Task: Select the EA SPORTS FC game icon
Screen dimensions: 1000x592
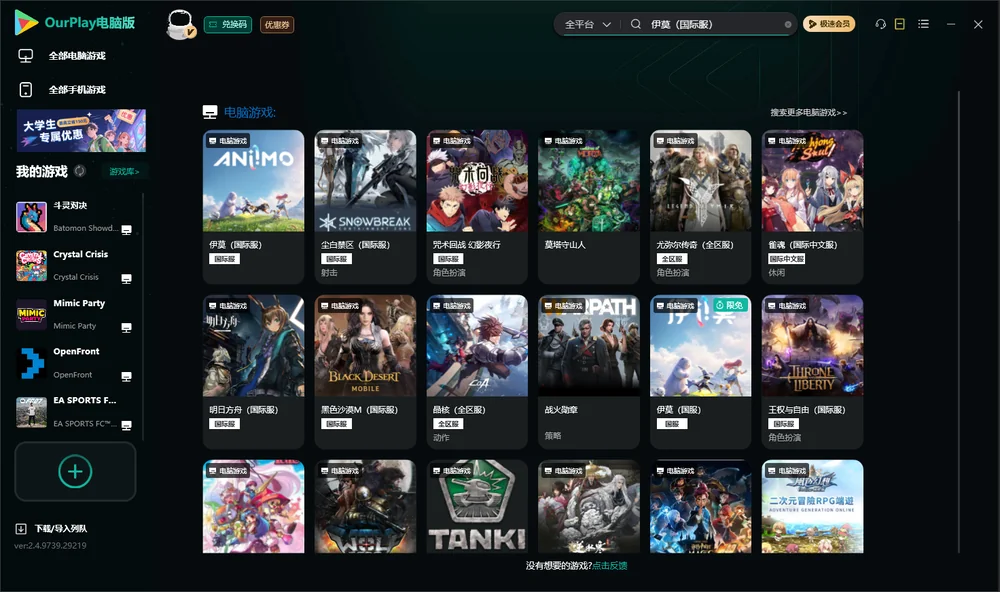Action: click(31, 412)
